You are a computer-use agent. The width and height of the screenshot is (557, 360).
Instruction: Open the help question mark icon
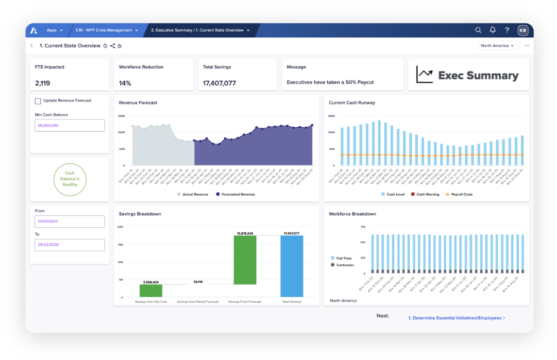[x=507, y=30]
